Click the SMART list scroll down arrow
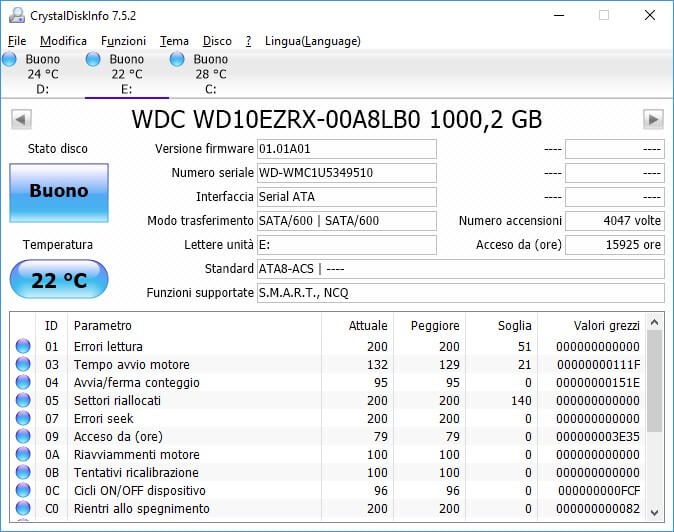The image size is (674, 532). point(655,512)
